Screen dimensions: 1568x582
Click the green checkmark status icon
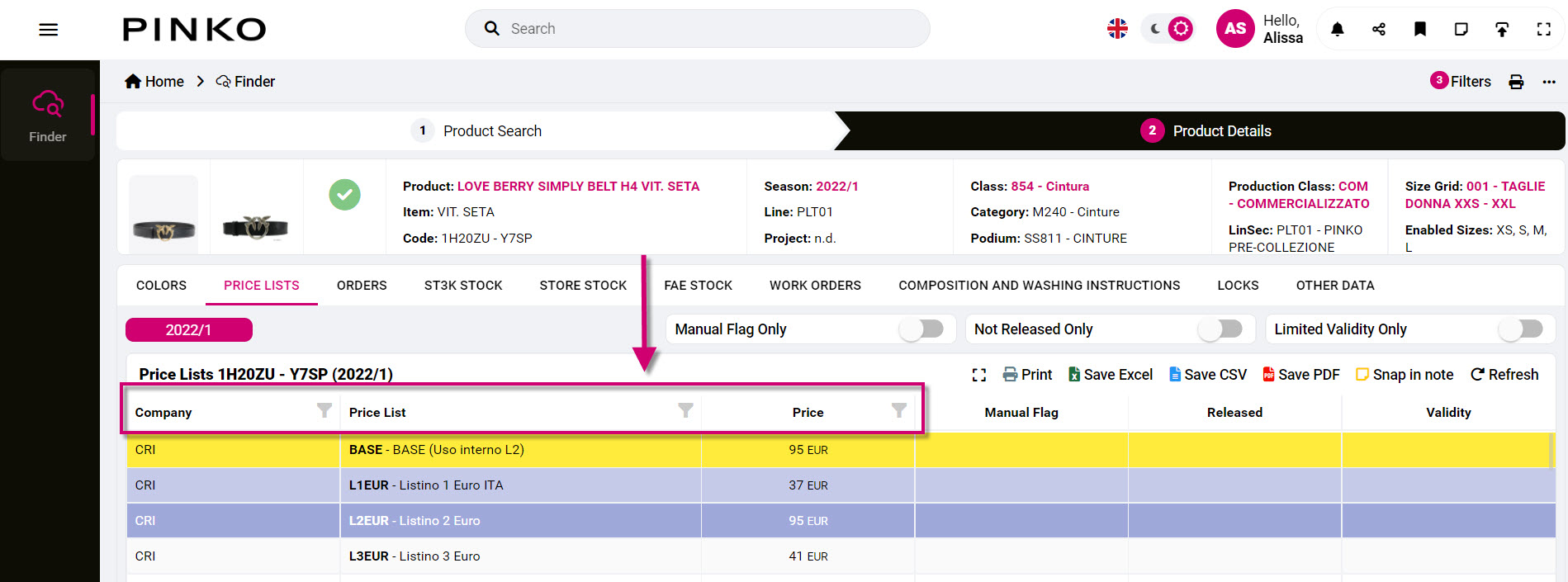(344, 195)
